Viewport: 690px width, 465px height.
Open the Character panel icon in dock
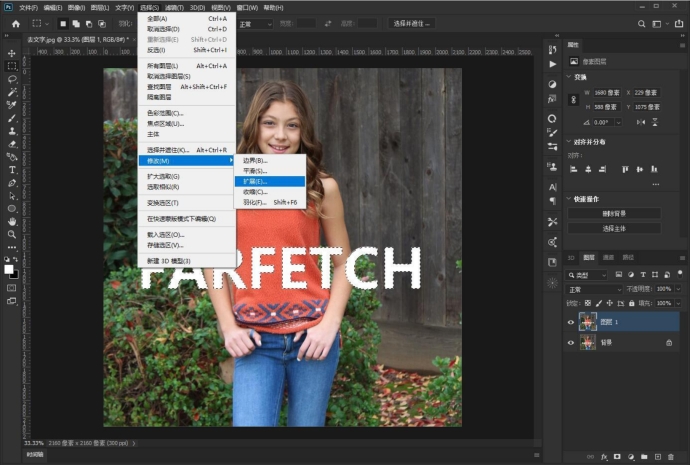pyautogui.click(x=552, y=187)
